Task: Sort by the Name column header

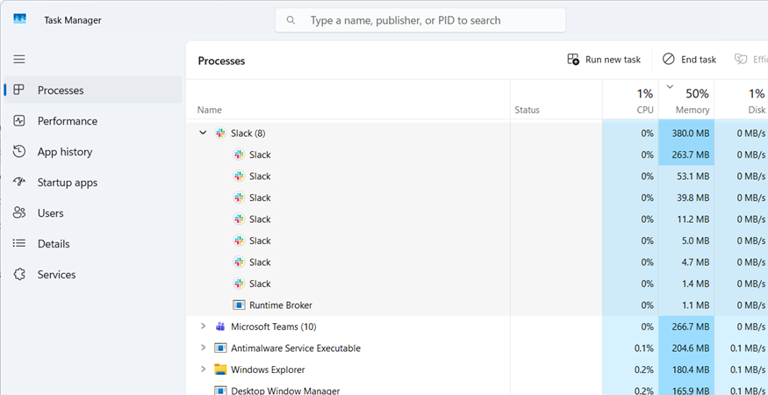Action: coord(348,100)
